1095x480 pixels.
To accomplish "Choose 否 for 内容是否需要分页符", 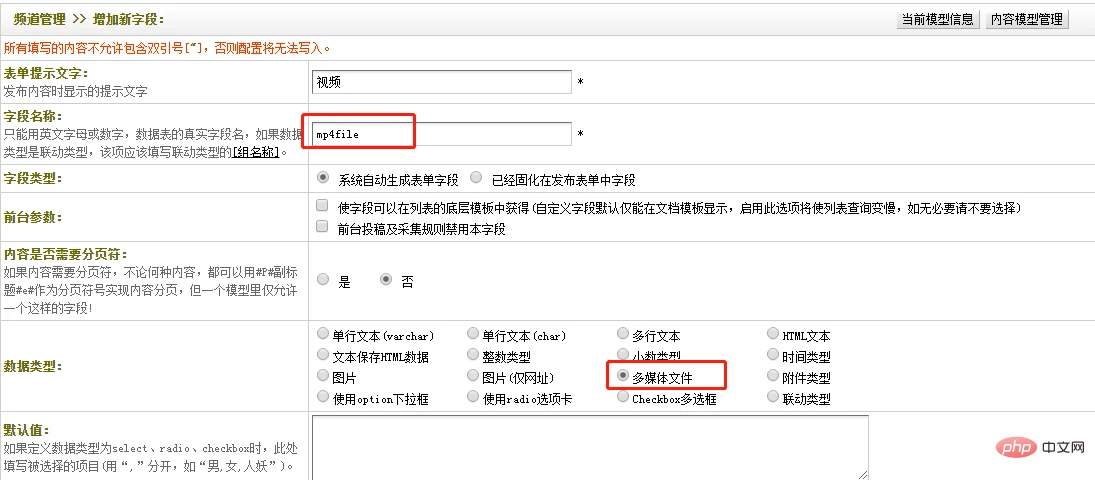I will [x=385, y=279].
